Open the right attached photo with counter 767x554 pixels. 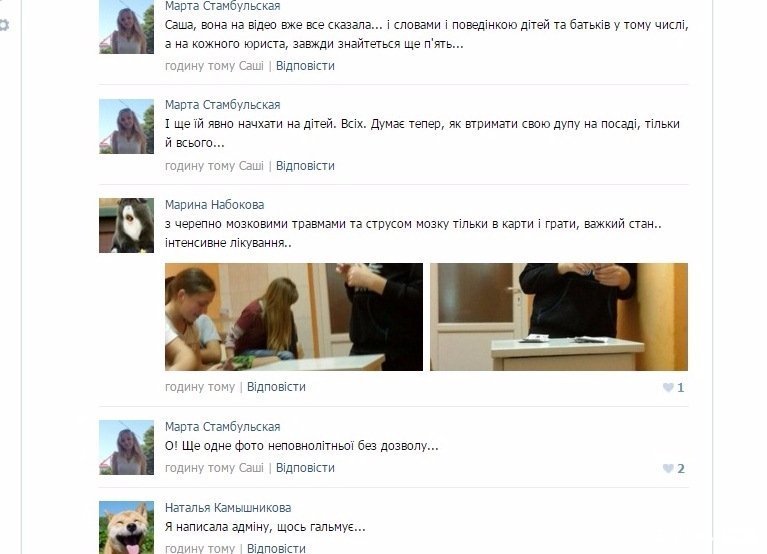[559, 317]
